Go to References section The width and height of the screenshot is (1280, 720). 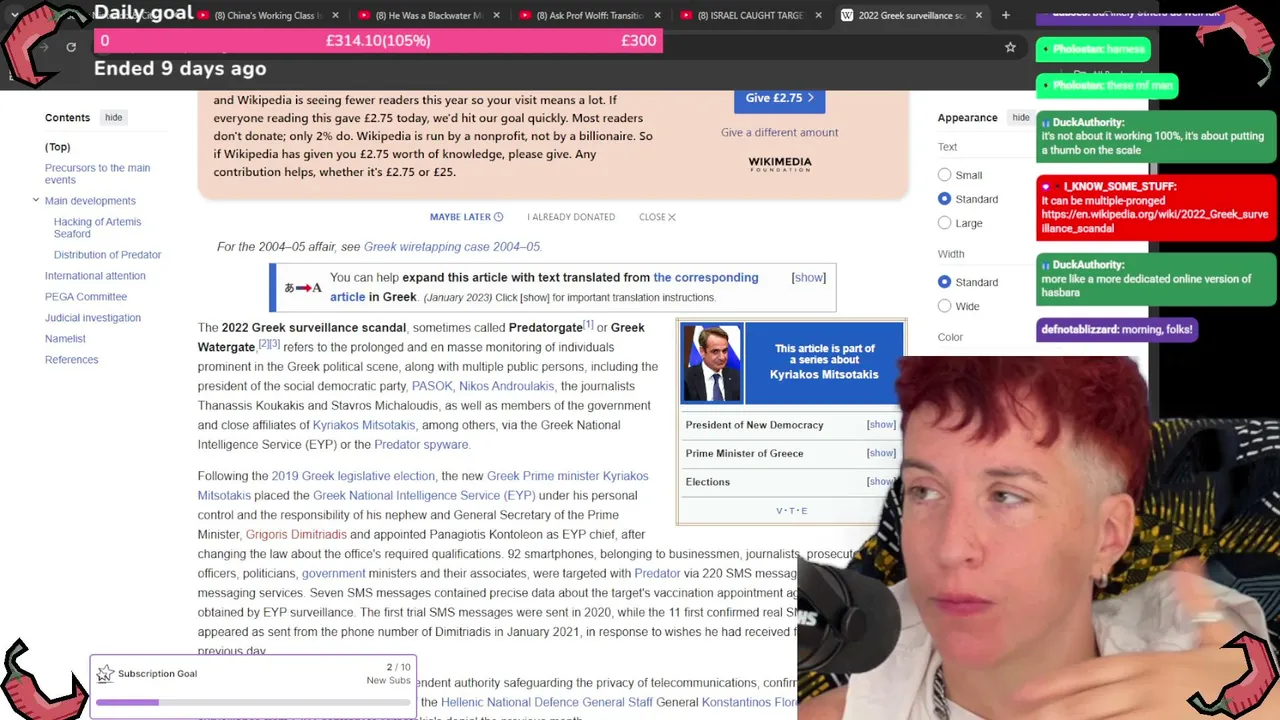pos(72,360)
